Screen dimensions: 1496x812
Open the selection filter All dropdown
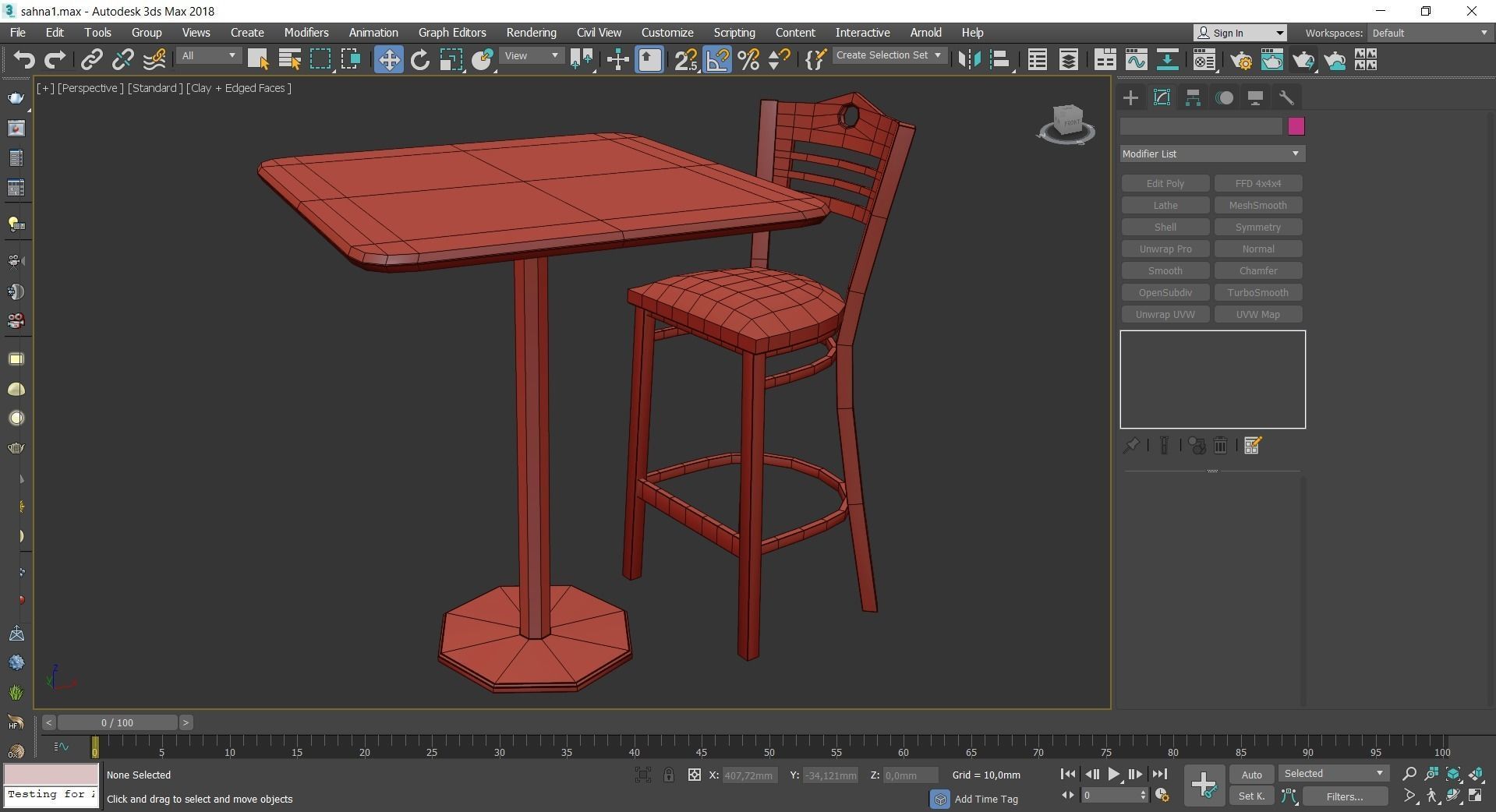pyautogui.click(x=208, y=56)
